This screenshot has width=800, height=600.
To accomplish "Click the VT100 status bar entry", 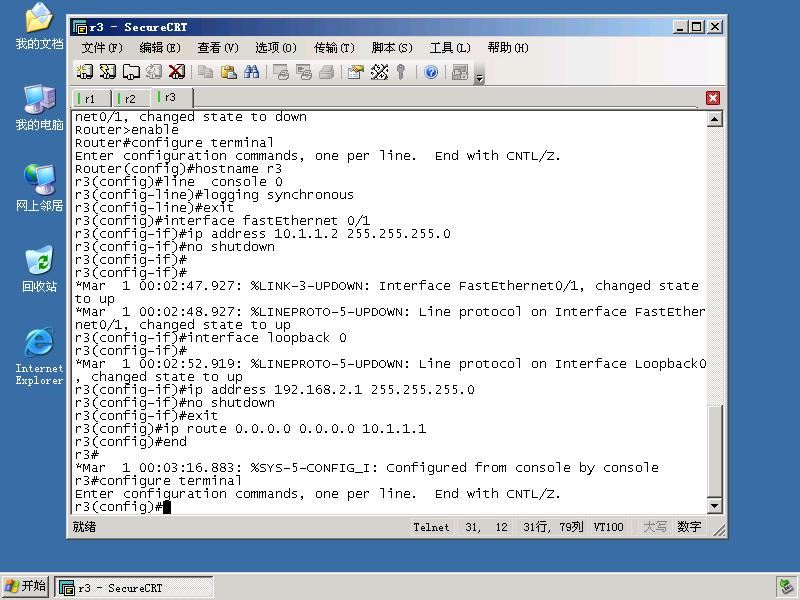I will click(608, 527).
